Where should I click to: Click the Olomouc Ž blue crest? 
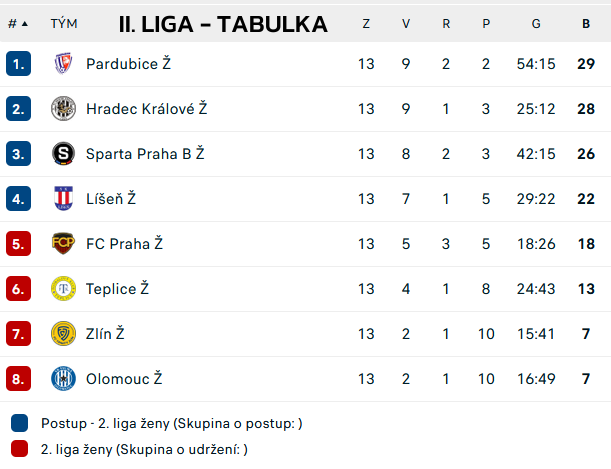coord(63,379)
